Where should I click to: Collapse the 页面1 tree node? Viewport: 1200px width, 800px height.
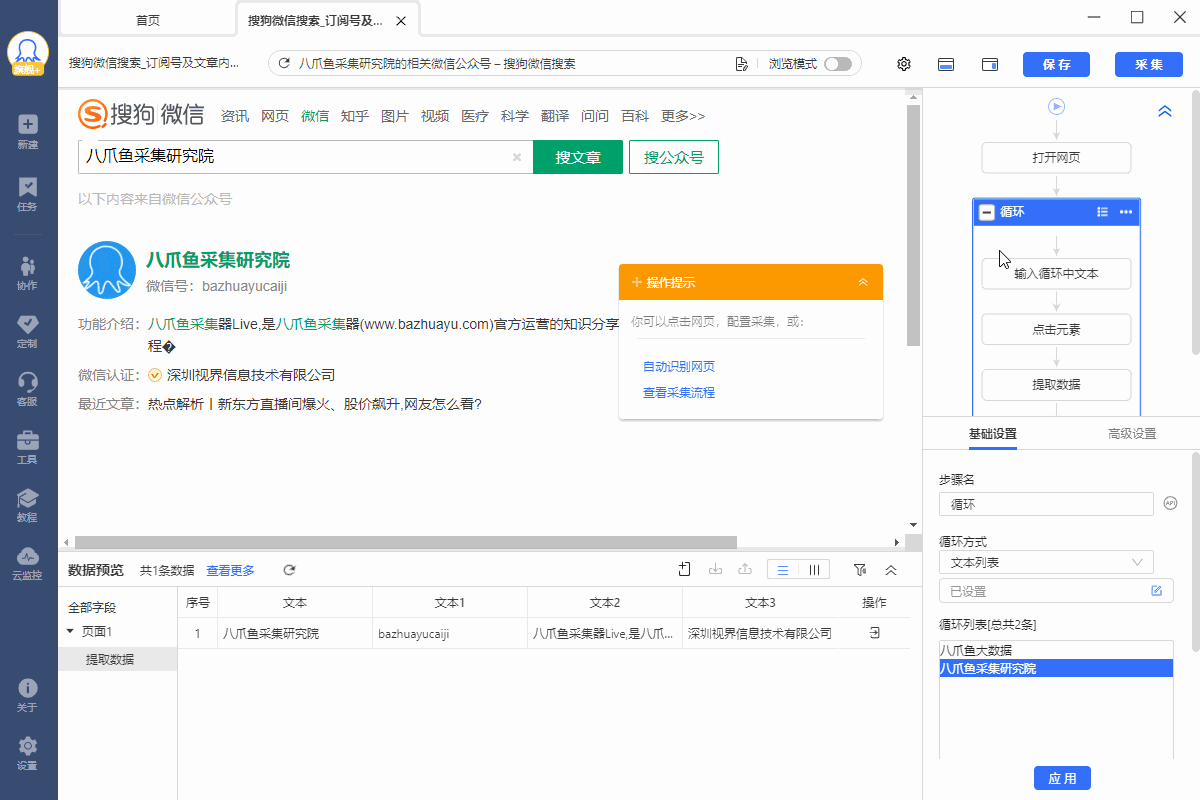coord(69,631)
